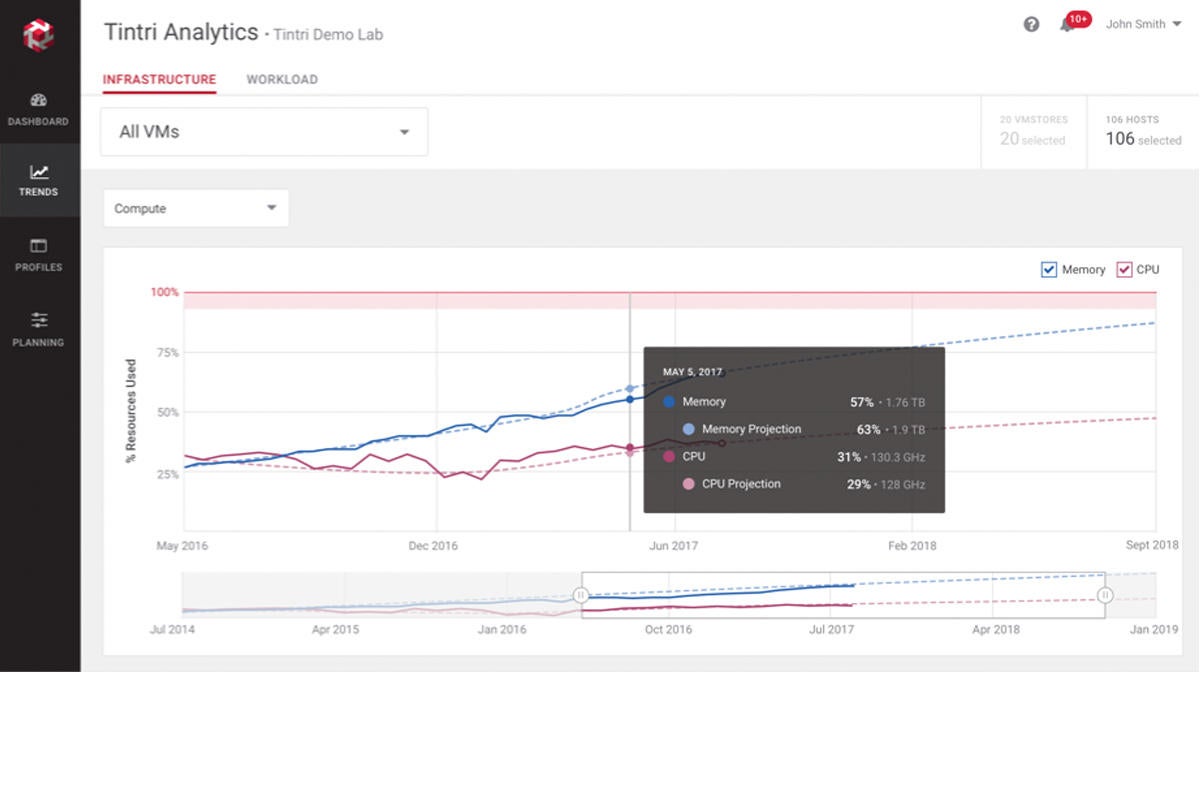Open the Dashboard sidebar icon
Image resolution: width=1200 pixels, height=800 pixels.
(x=39, y=100)
